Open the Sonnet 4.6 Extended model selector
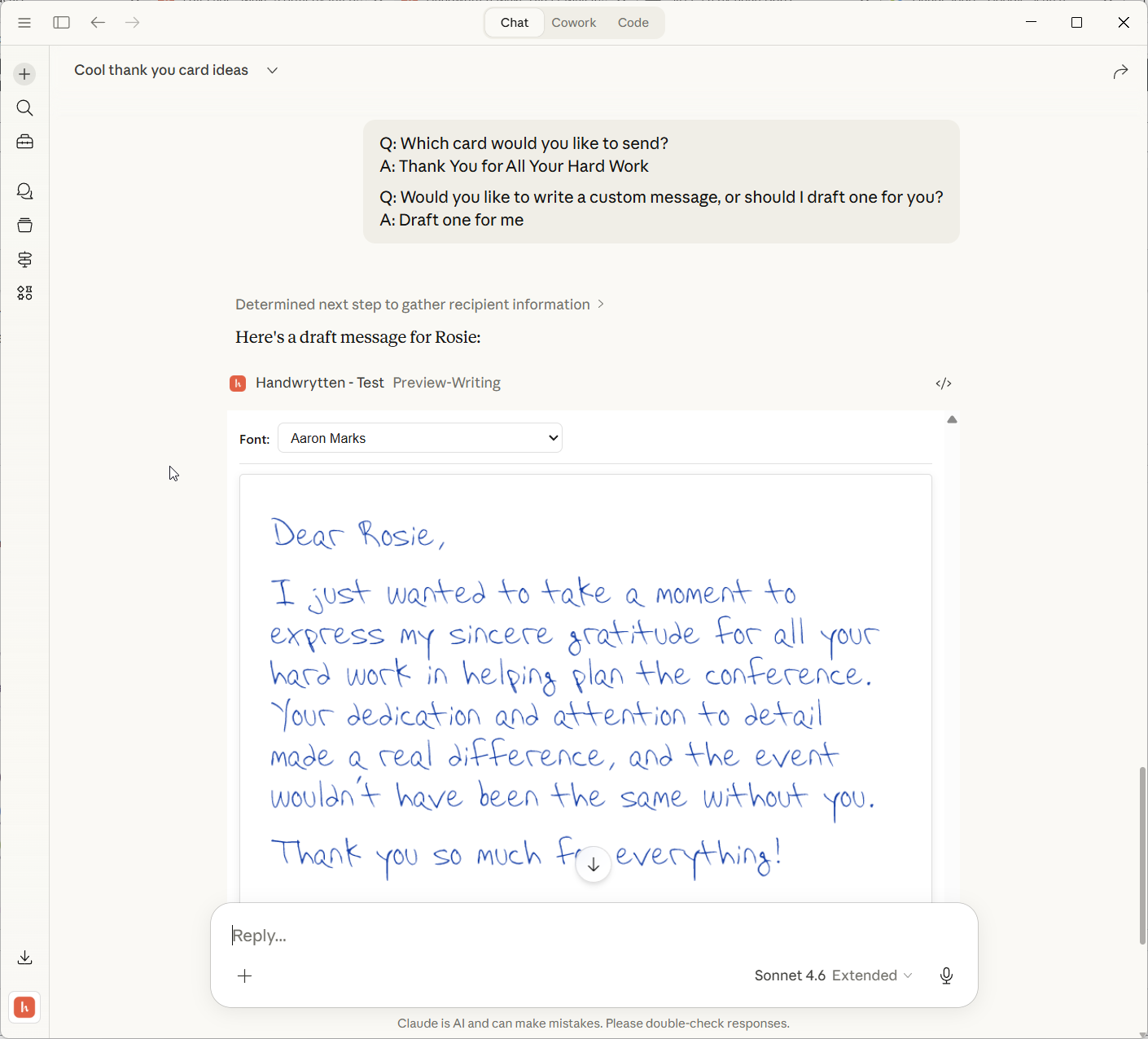This screenshot has width=1148, height=1039. (x=833, y=975)
